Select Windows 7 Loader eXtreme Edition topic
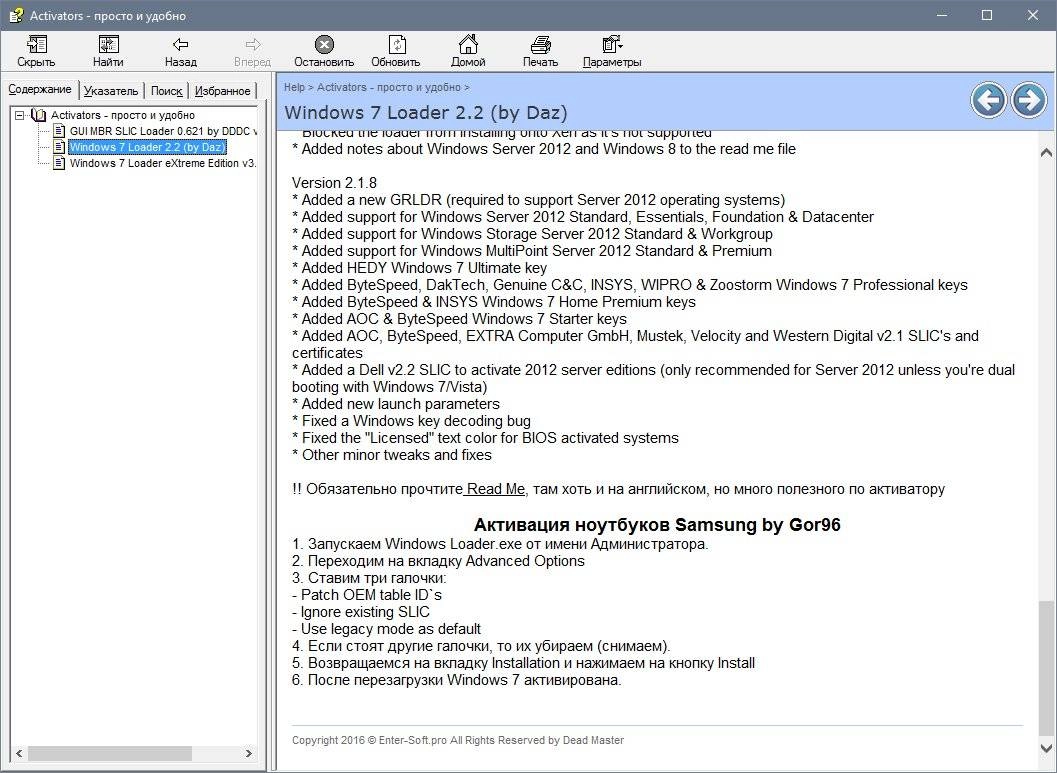 point(162,163)
